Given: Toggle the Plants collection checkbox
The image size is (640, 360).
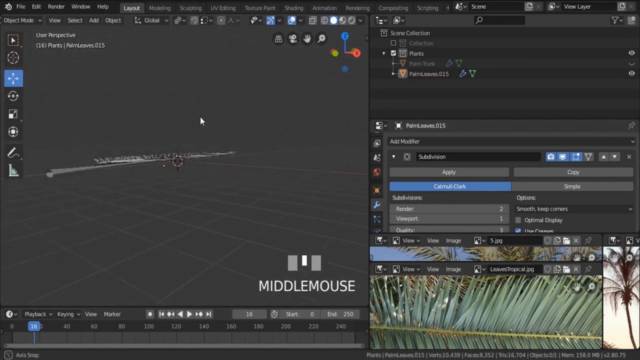Looking at the screenshot, I should (393, 53).
